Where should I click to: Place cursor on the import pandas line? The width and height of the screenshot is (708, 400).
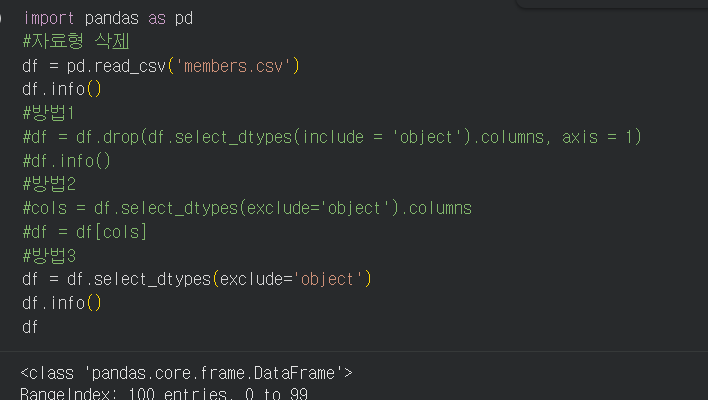pos(108,18)
